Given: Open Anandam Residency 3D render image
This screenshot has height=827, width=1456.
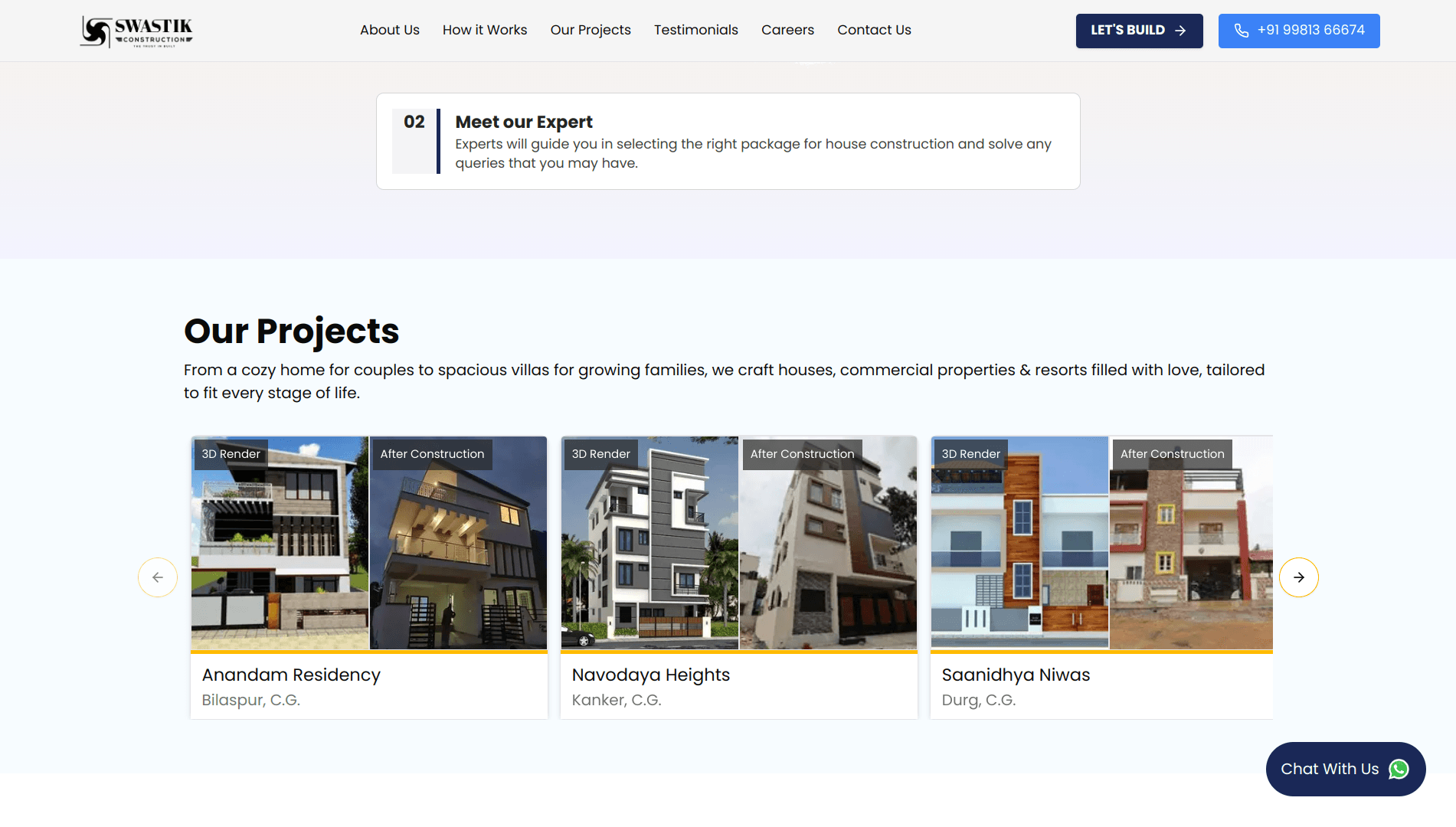Looking at the screenshot, I should pyautogui.click(x=280, y=544).
